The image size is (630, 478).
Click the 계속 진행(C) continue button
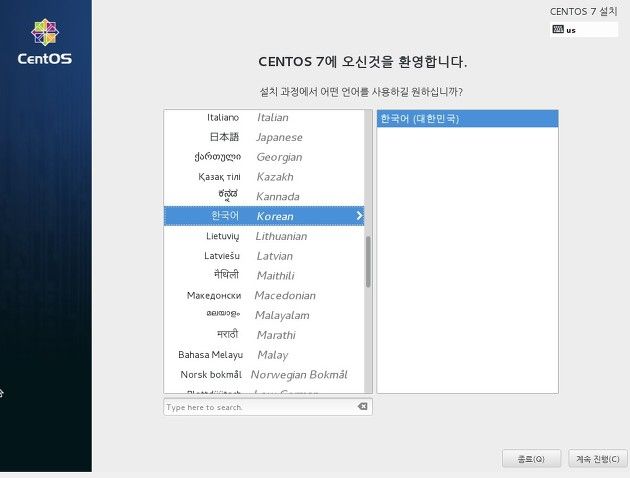pos(598,458)
